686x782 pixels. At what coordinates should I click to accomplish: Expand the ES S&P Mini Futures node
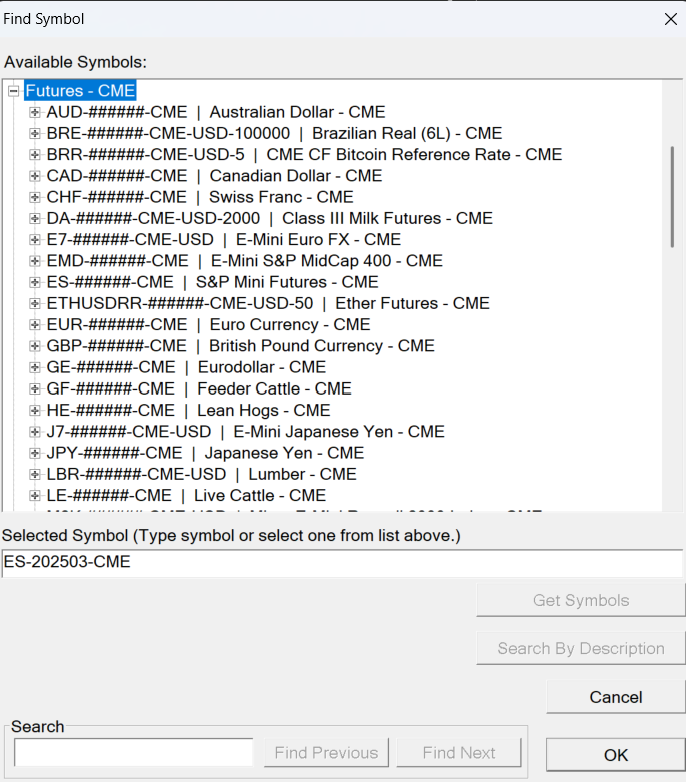coord(35,282)
